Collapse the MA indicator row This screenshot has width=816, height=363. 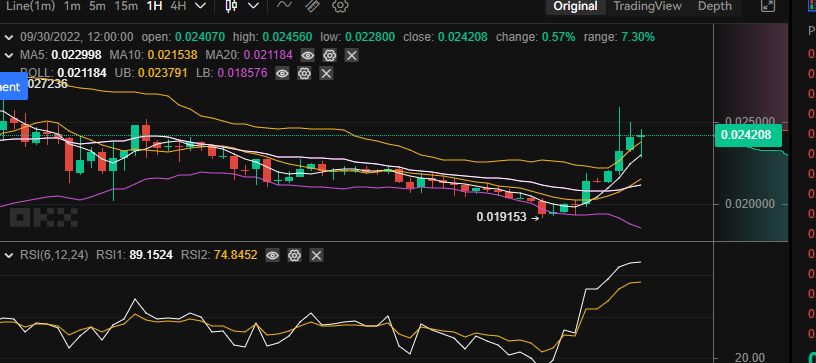(9, 55)
